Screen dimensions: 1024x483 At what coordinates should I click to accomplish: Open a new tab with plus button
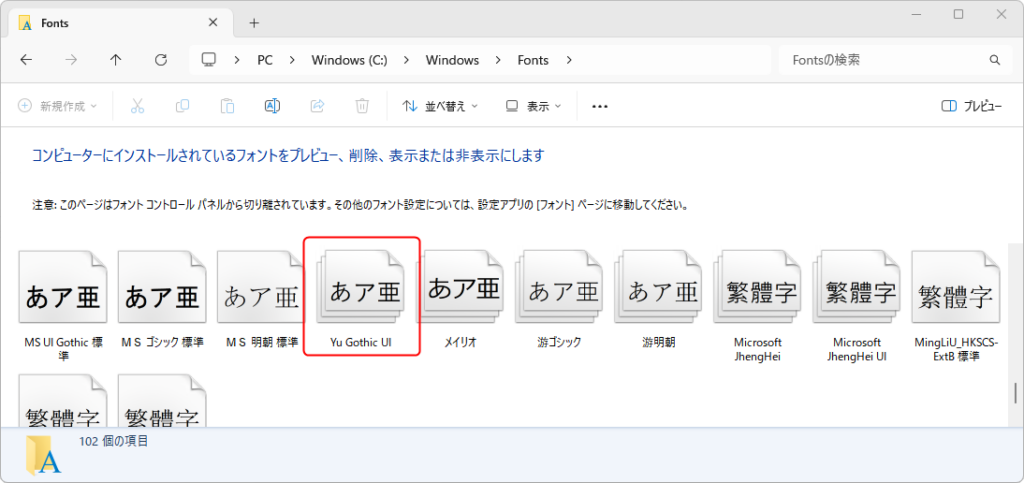(254, 23)
